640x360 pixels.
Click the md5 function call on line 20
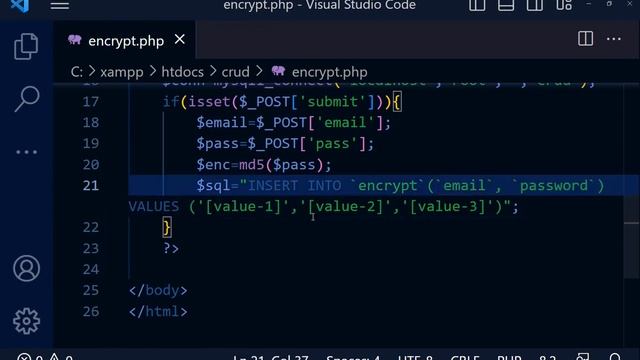[x=251, y=165]
